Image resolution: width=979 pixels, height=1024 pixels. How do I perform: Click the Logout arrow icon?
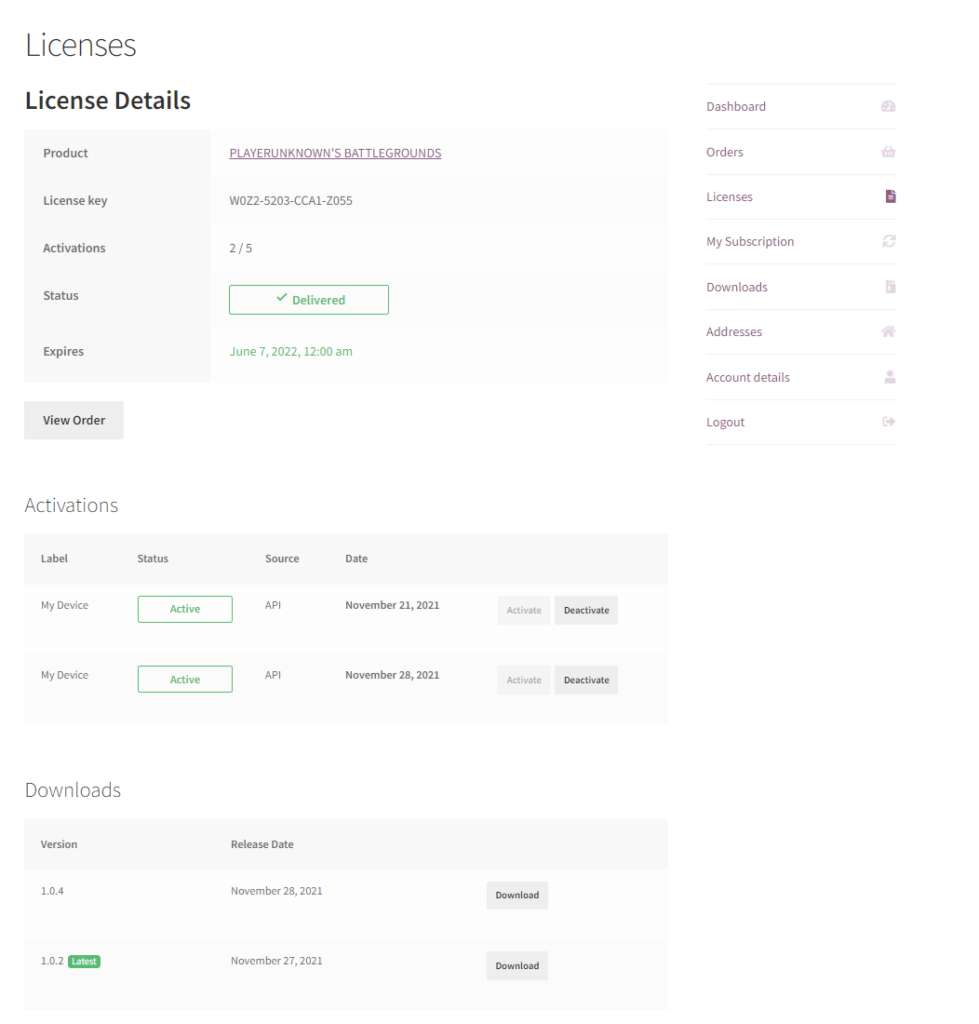click(x=888, y=422)
